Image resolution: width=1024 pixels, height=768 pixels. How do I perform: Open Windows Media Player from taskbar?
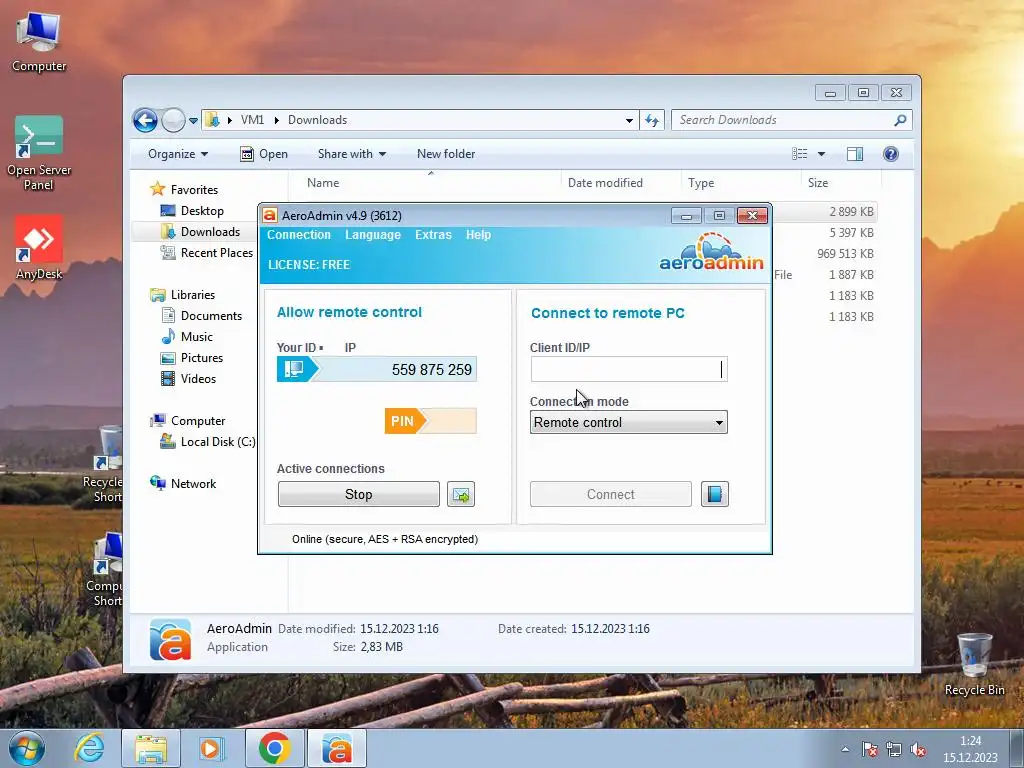tap(212, 748)
